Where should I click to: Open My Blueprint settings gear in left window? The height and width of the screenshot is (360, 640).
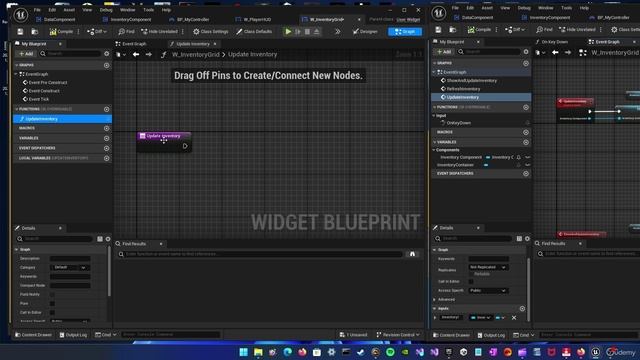coord(107,53)
